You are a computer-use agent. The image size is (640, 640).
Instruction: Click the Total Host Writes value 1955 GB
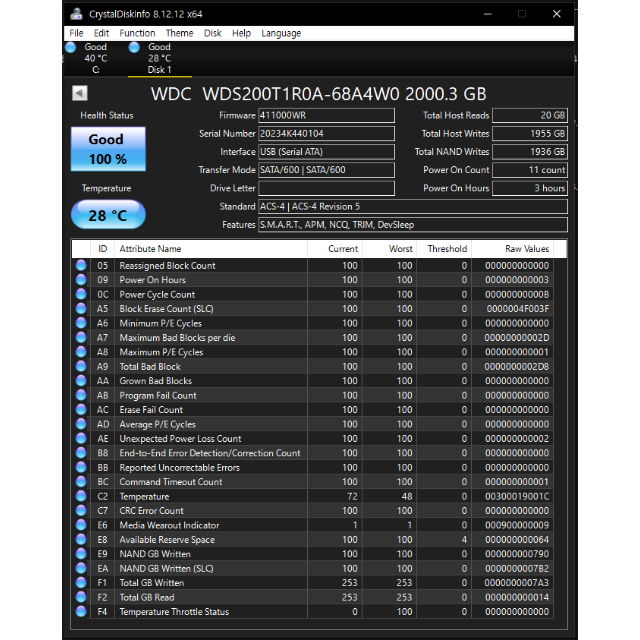click(x=530, y=133)
